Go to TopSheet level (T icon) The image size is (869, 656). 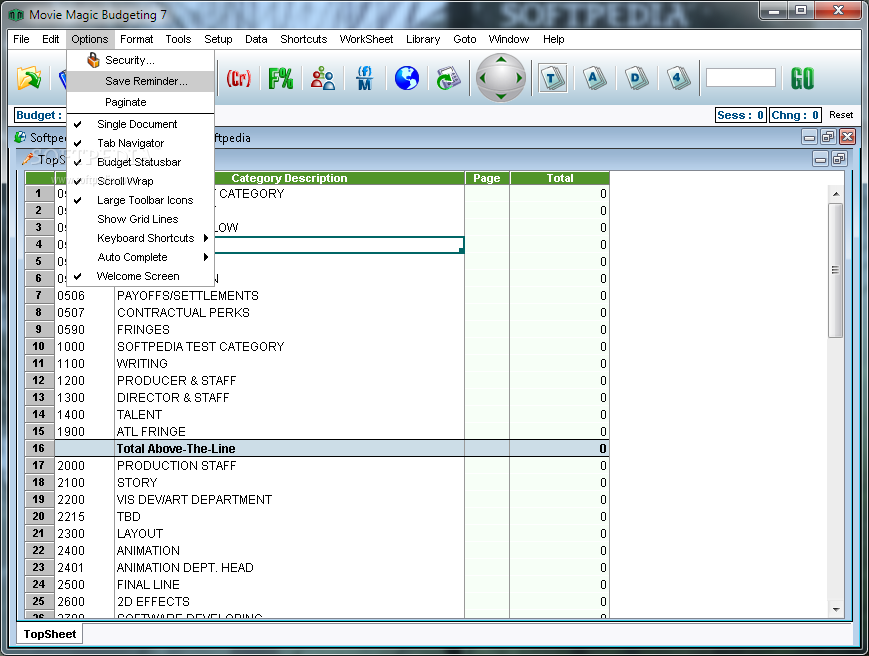pos(553,78)
